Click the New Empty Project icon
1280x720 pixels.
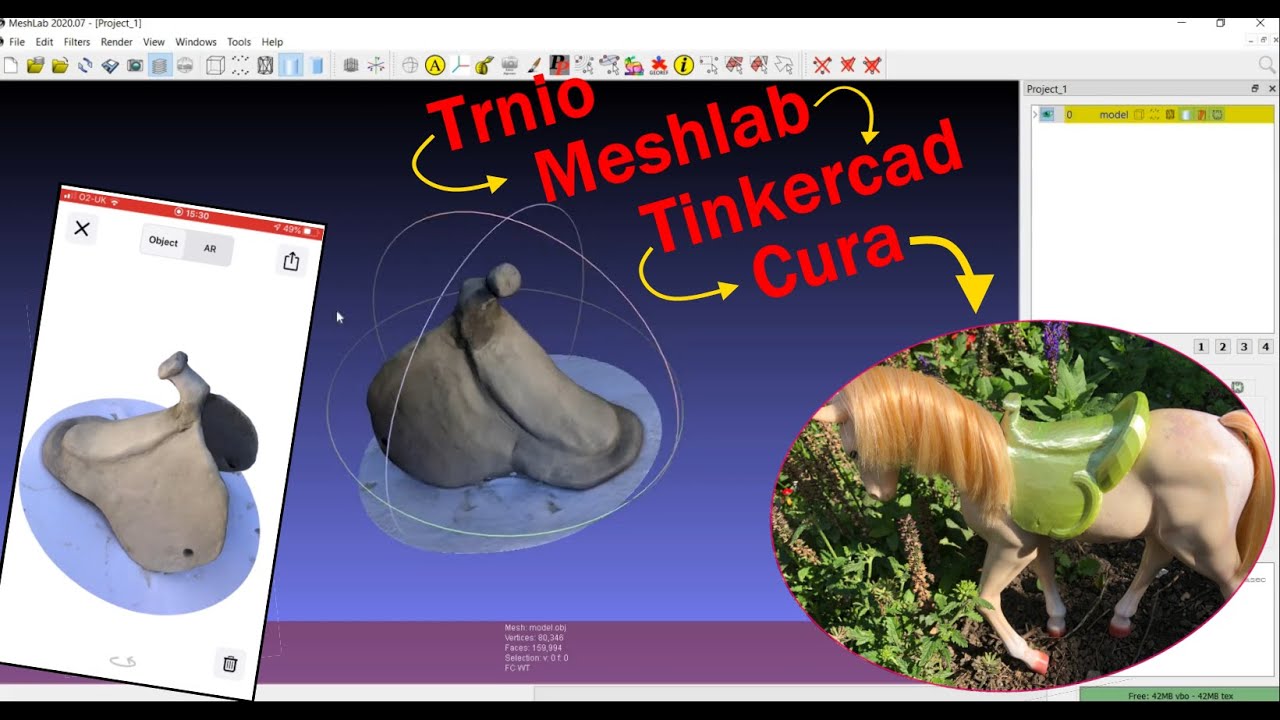pos(11,66)
